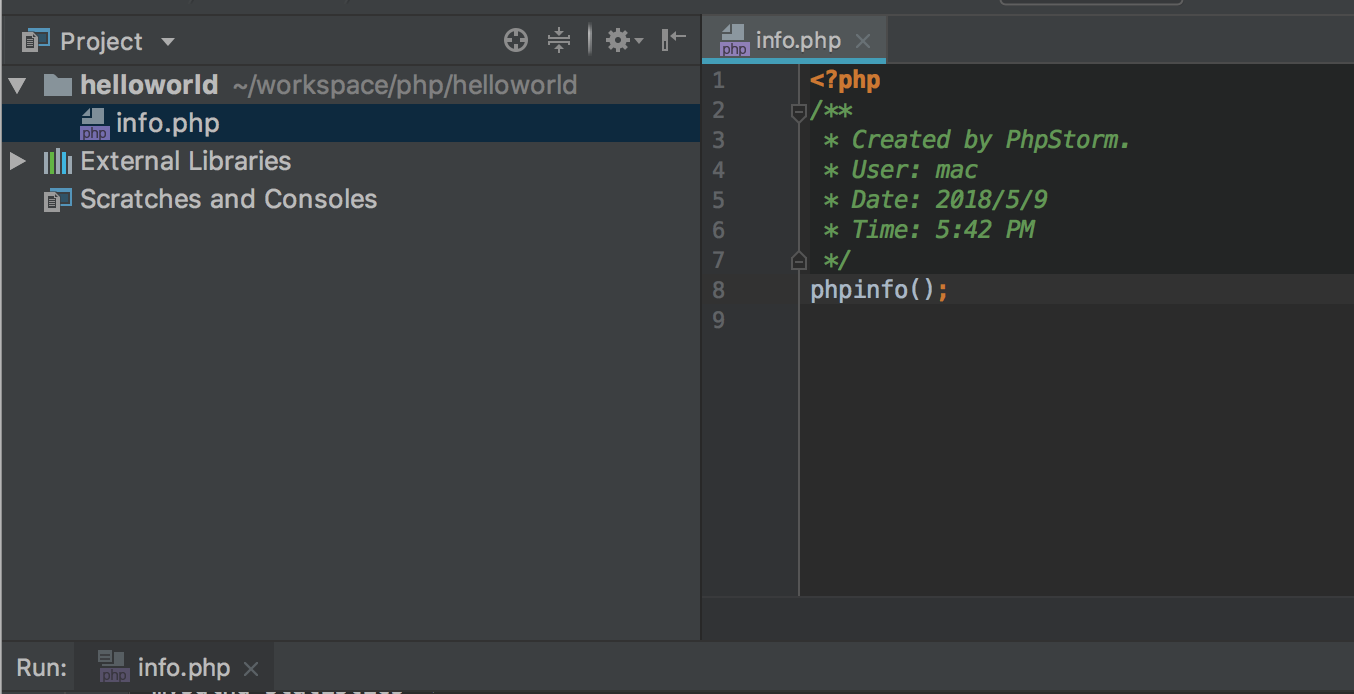Fold the doc comment at line 2
This screenshot has height=694, width=1354.
point(798,111)
